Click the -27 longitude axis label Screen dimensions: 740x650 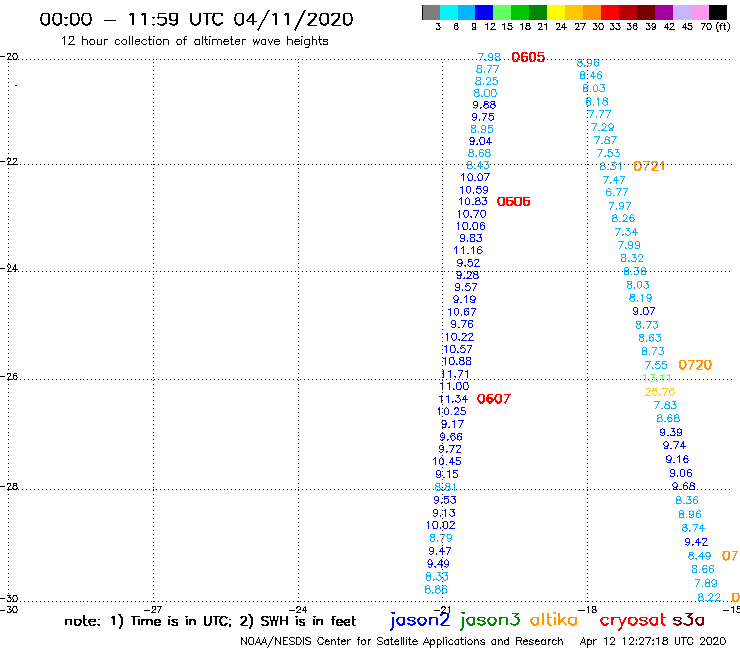click(153, 609)
